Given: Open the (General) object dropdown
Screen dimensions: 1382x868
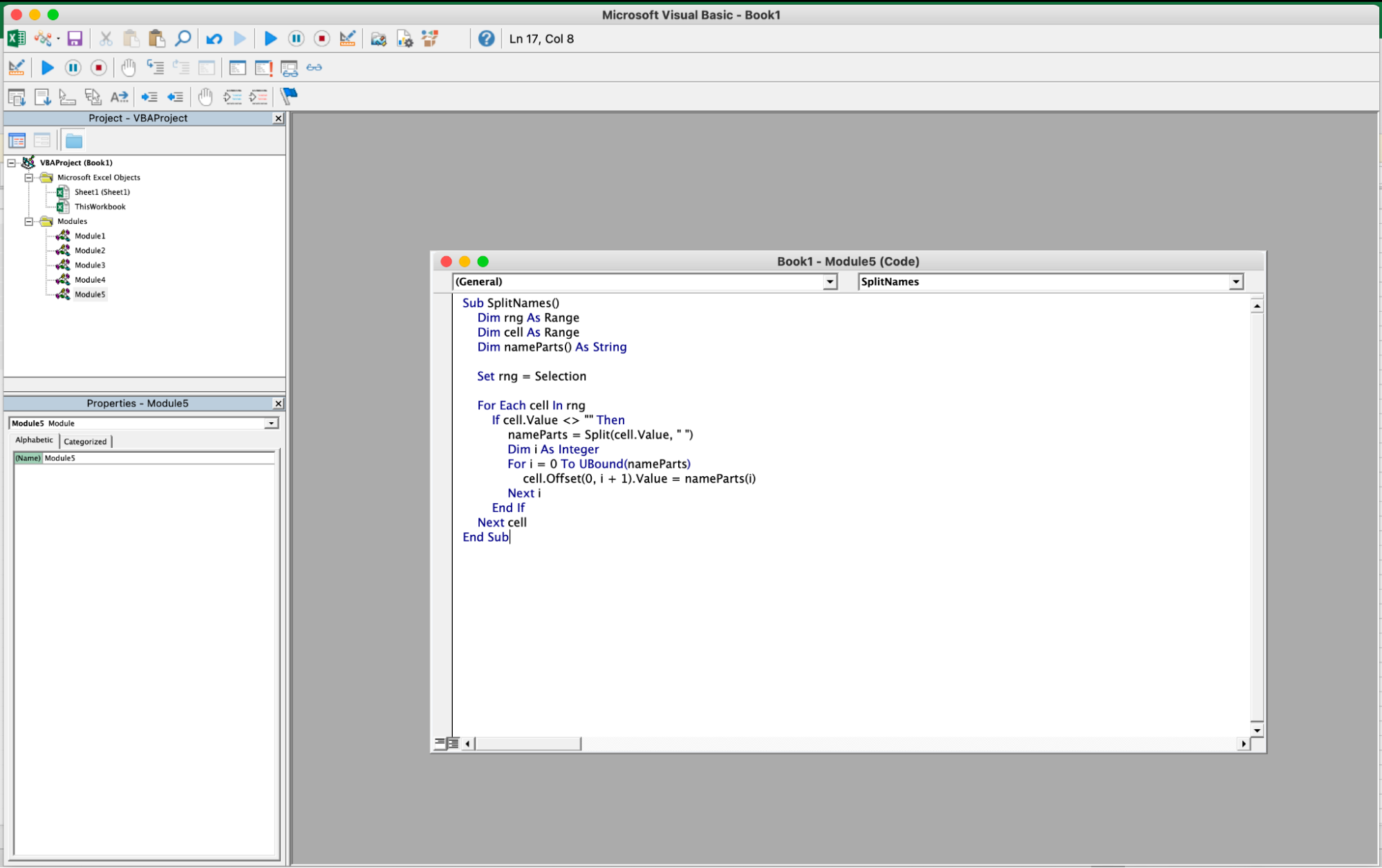Looking at the screenshot, I should (828, 281).
